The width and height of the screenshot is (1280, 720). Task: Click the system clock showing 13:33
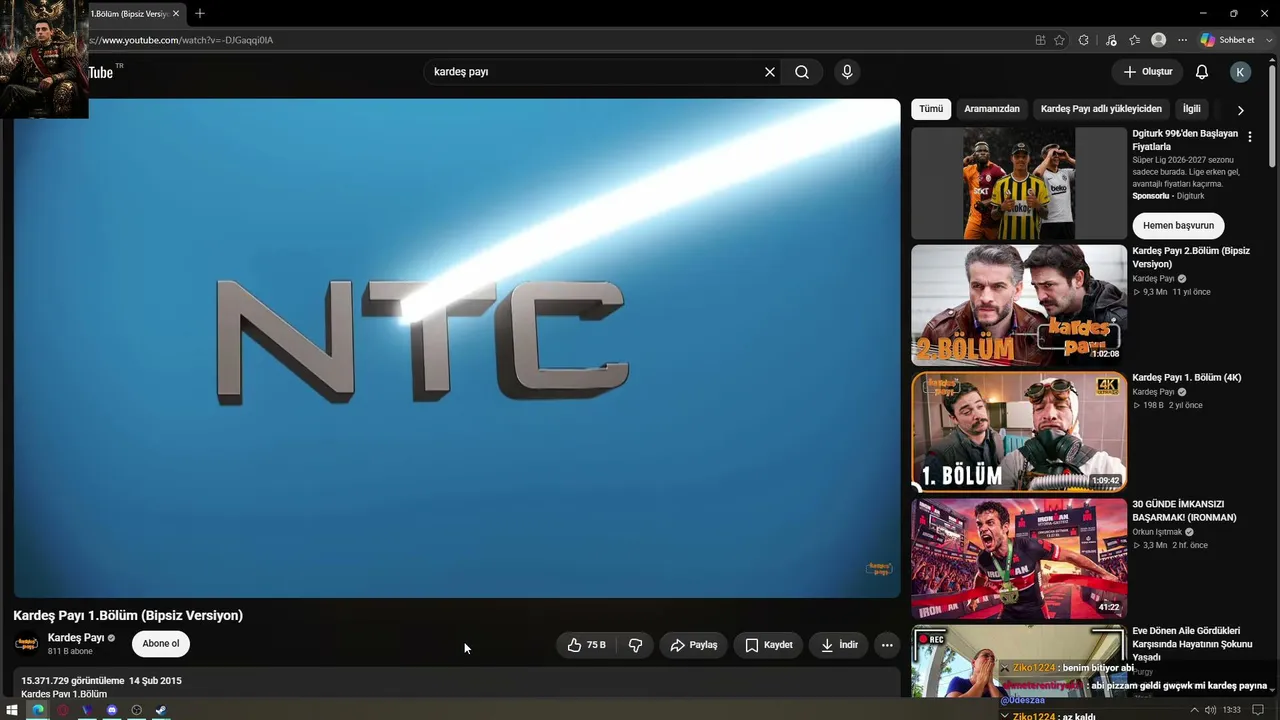coord(1231,710)
